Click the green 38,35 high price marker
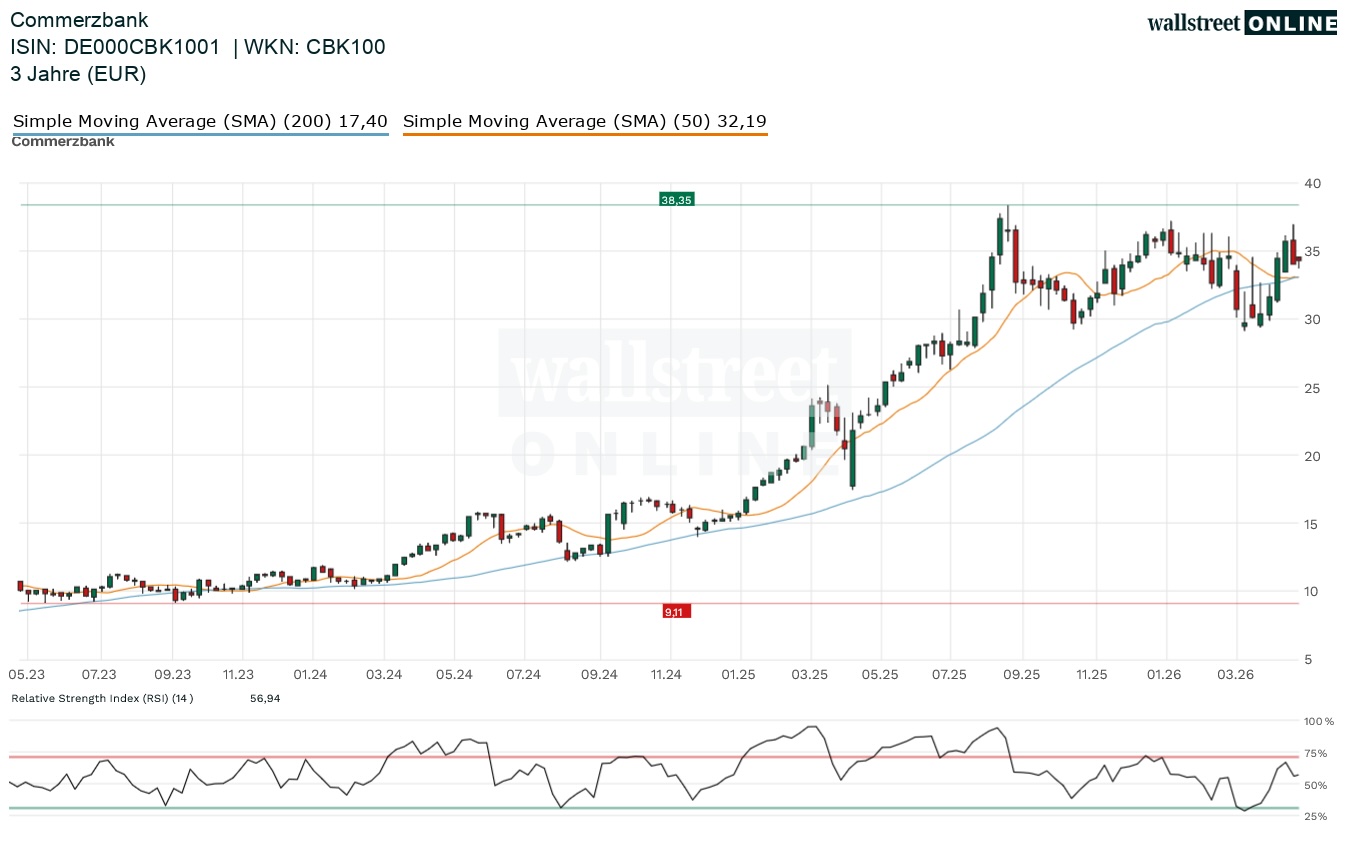Image resolution: width=1349 pixels, height=843 pixels. point(676,200)
